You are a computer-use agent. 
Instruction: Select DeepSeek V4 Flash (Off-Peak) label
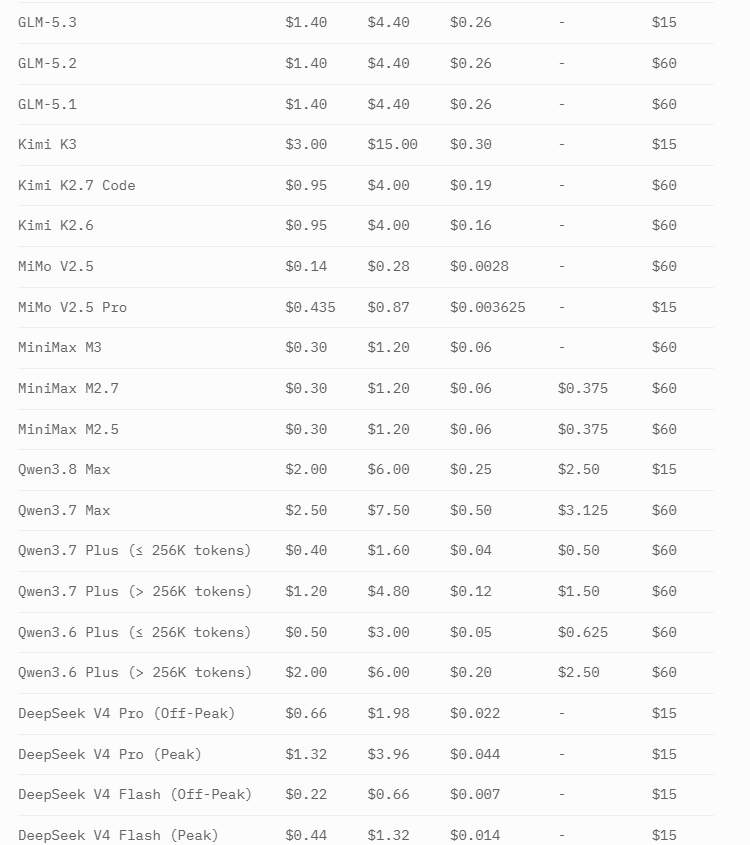pos(135,795)
